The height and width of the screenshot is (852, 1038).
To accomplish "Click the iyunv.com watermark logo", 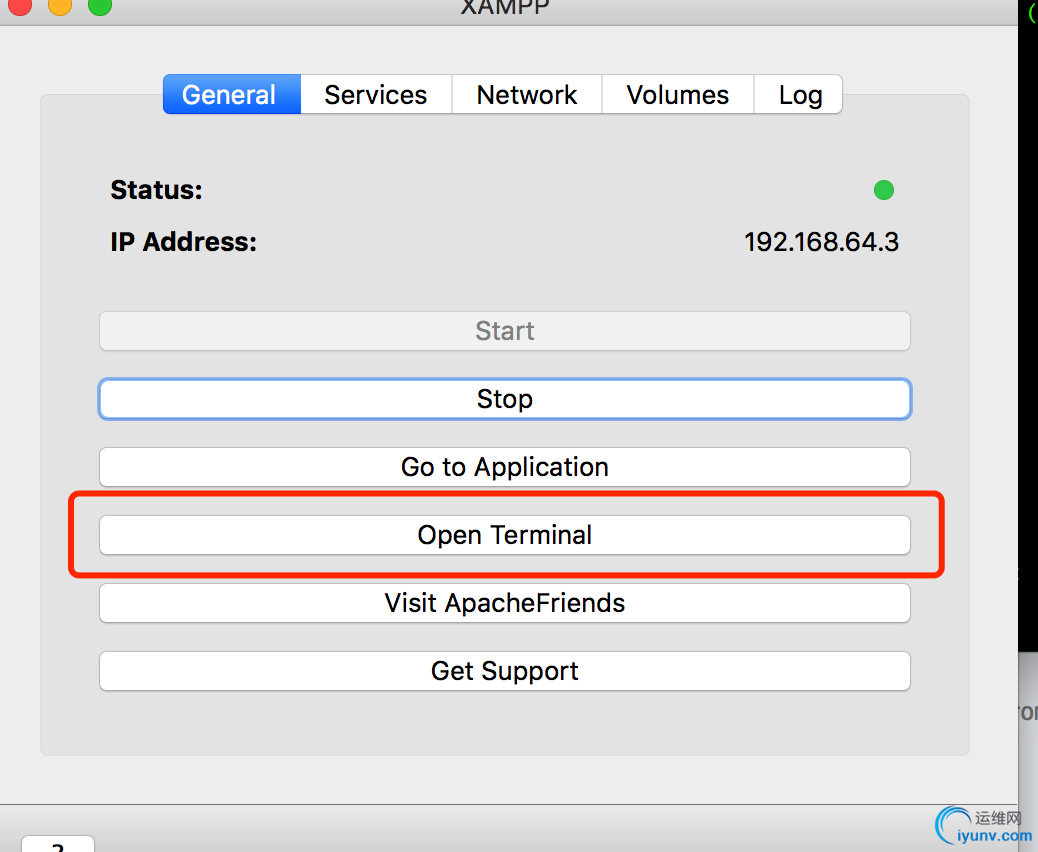I will pos(984,827).
